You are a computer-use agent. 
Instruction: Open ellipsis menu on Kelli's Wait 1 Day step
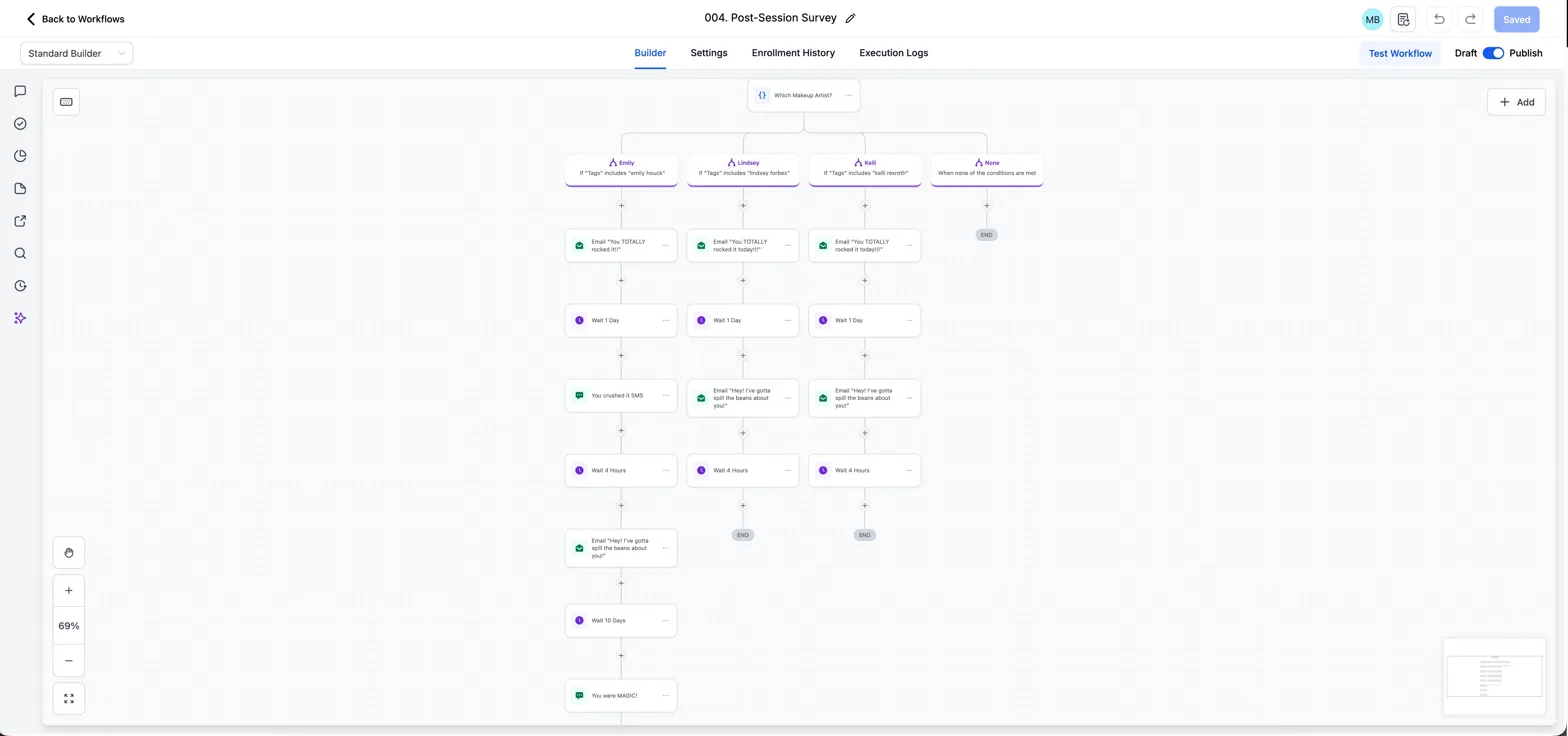[x=909, y=320]
